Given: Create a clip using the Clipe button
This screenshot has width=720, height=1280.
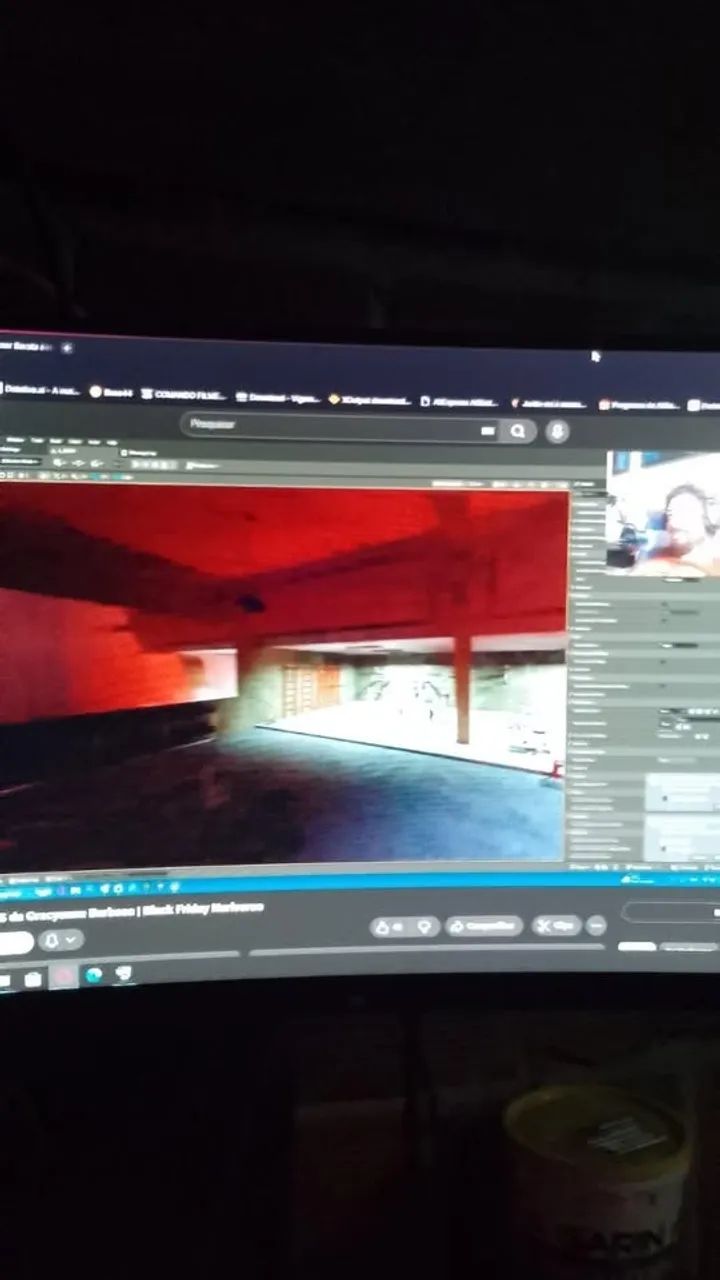Looking at the screenshot, I should pos(557,925).
